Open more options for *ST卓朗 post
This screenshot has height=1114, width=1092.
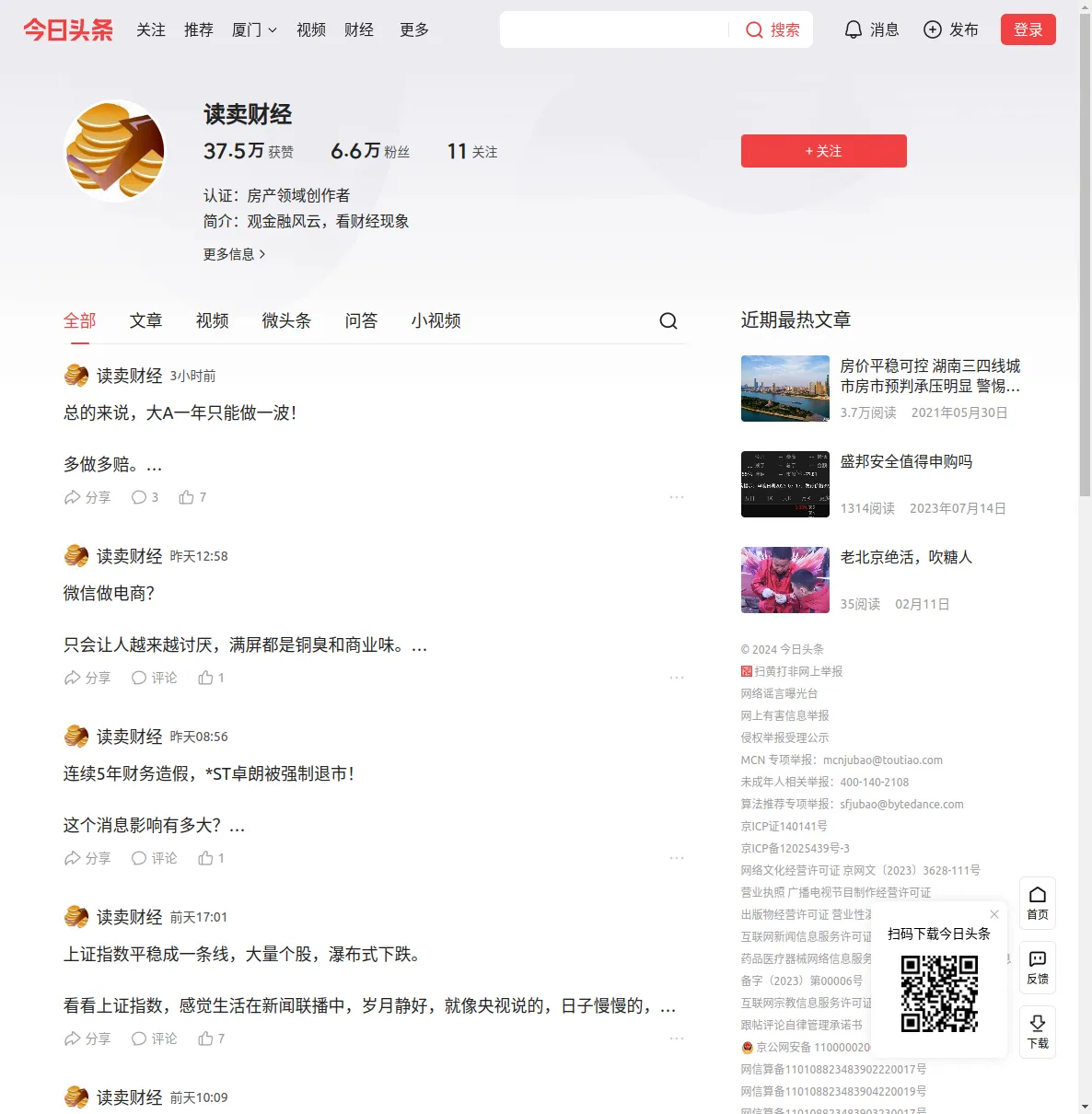tap(677, 858)
